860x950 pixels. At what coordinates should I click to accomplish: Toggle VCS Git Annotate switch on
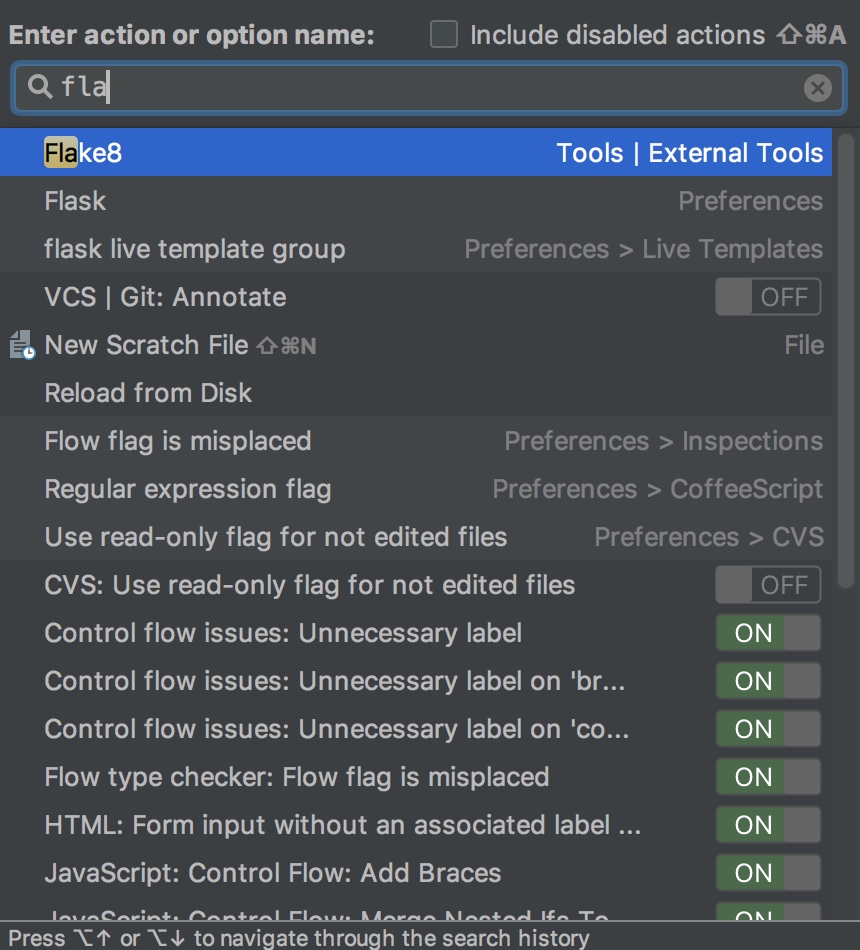pos(767,297)
